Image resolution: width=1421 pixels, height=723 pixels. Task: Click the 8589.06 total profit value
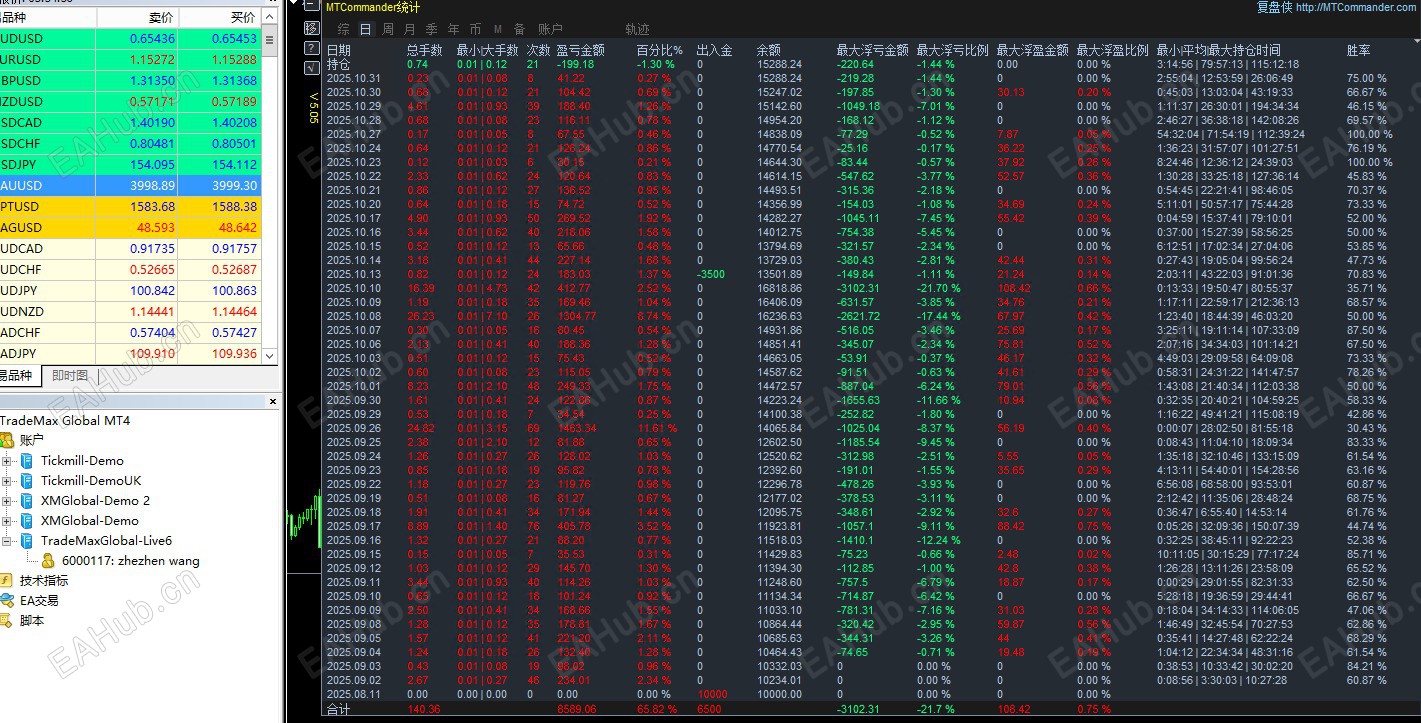pyautogui.click(x=576, y=709)
